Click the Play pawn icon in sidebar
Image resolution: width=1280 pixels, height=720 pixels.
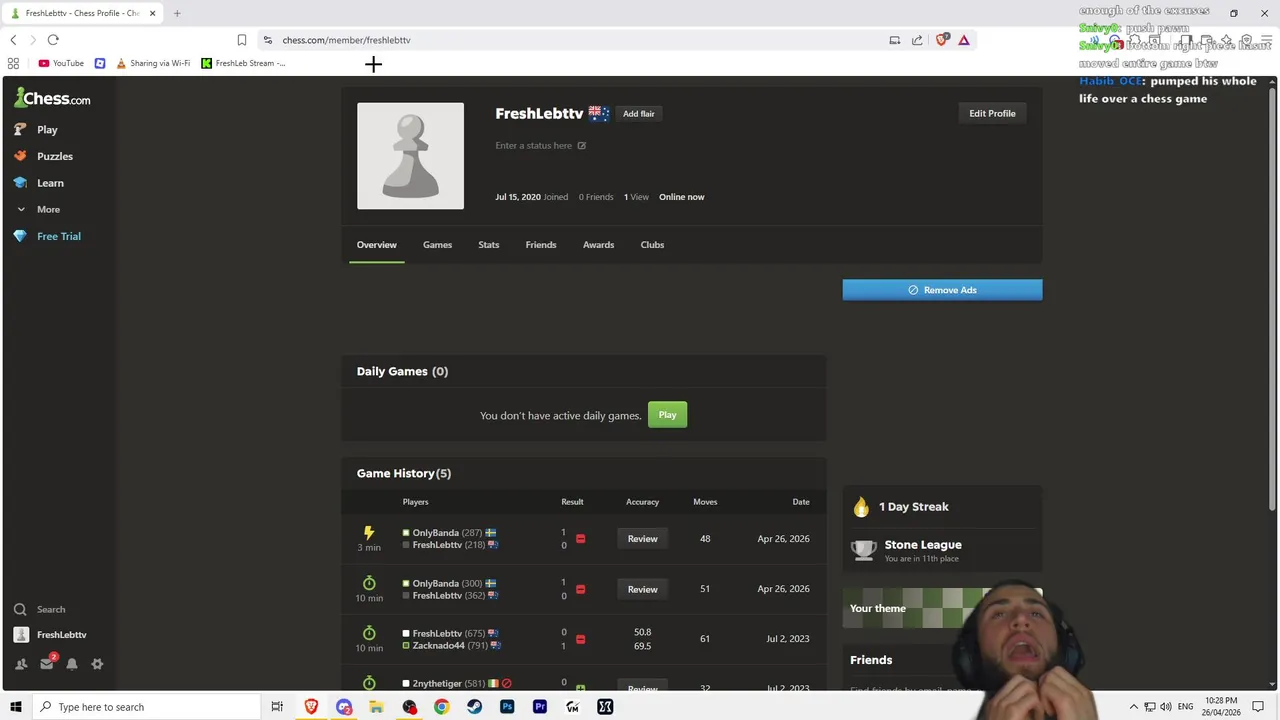point(20,129)
